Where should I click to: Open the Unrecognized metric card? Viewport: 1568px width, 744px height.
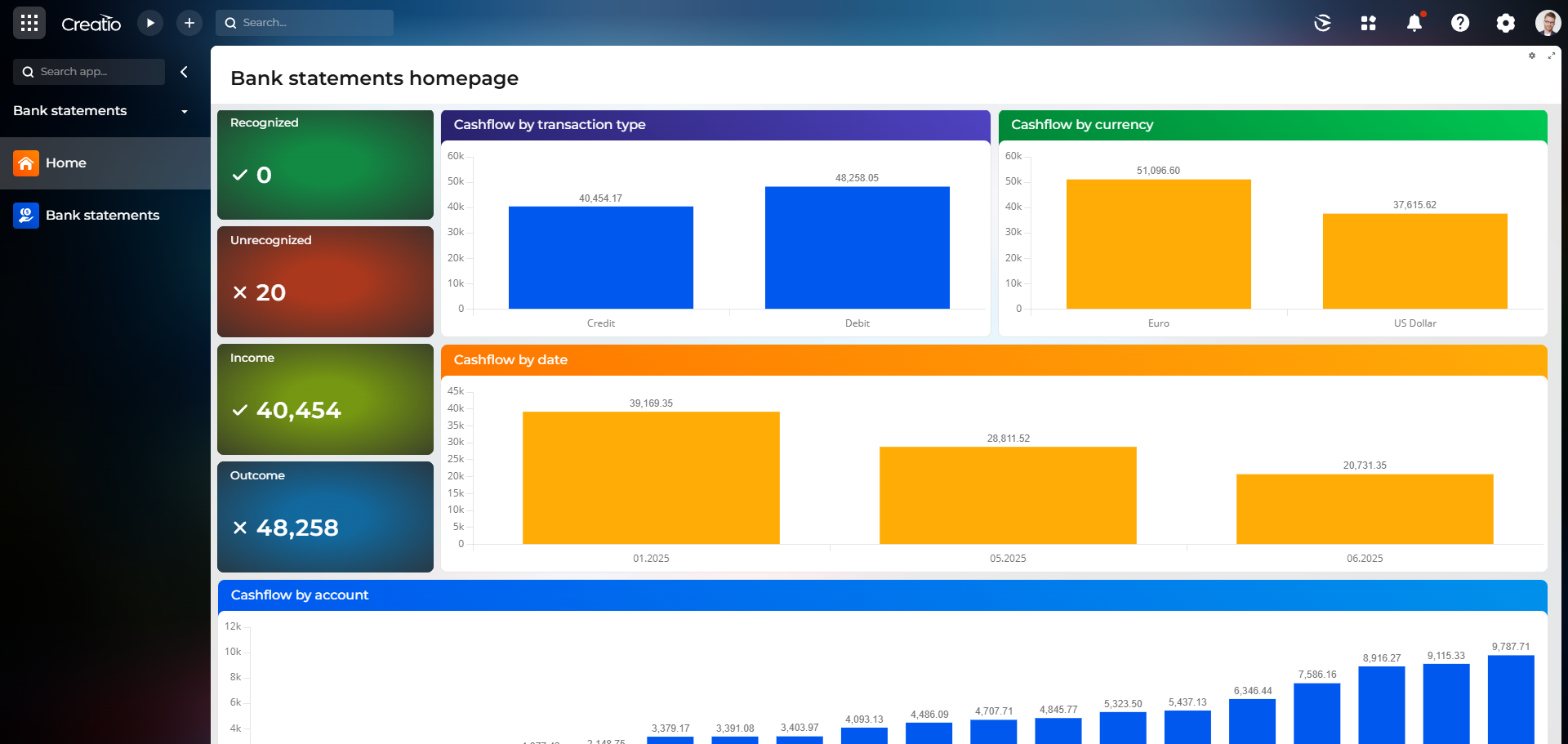point(325,282)
